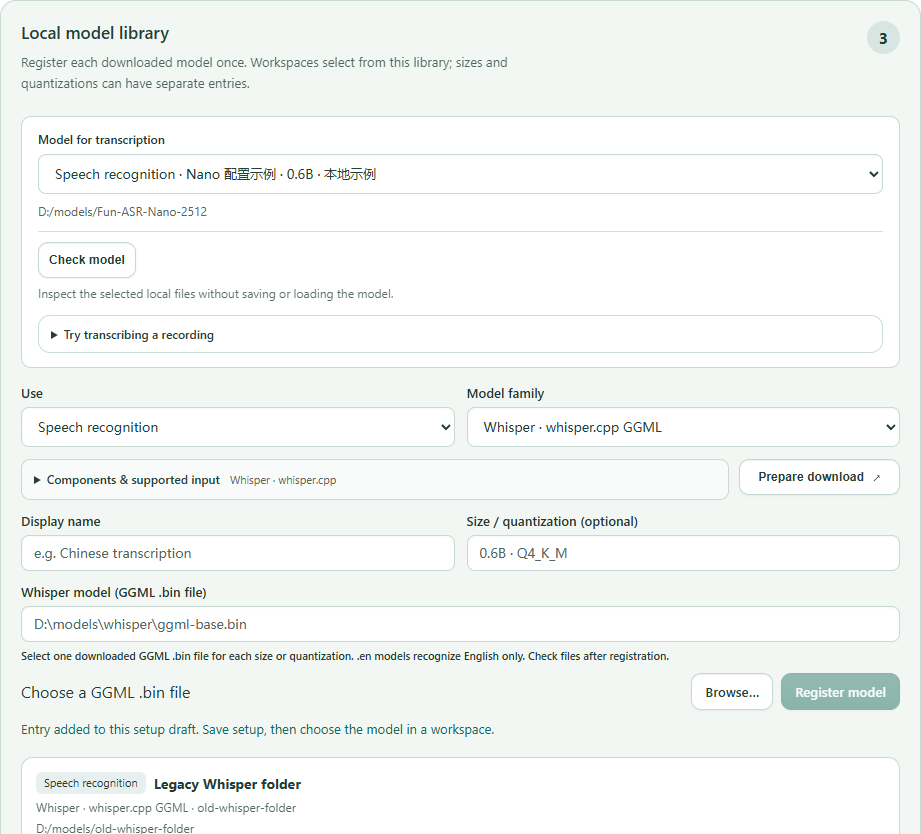
Task: Focus the Display name input field
Action: (x=238, y=553)
